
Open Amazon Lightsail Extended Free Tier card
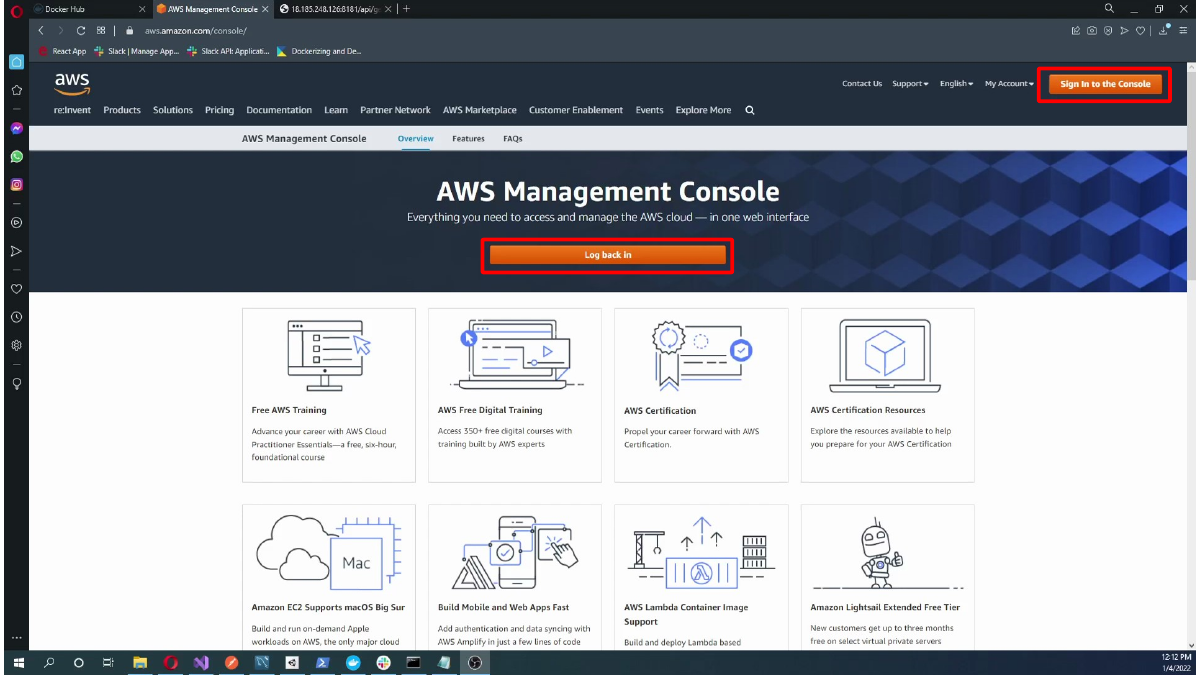coord(888,577)
